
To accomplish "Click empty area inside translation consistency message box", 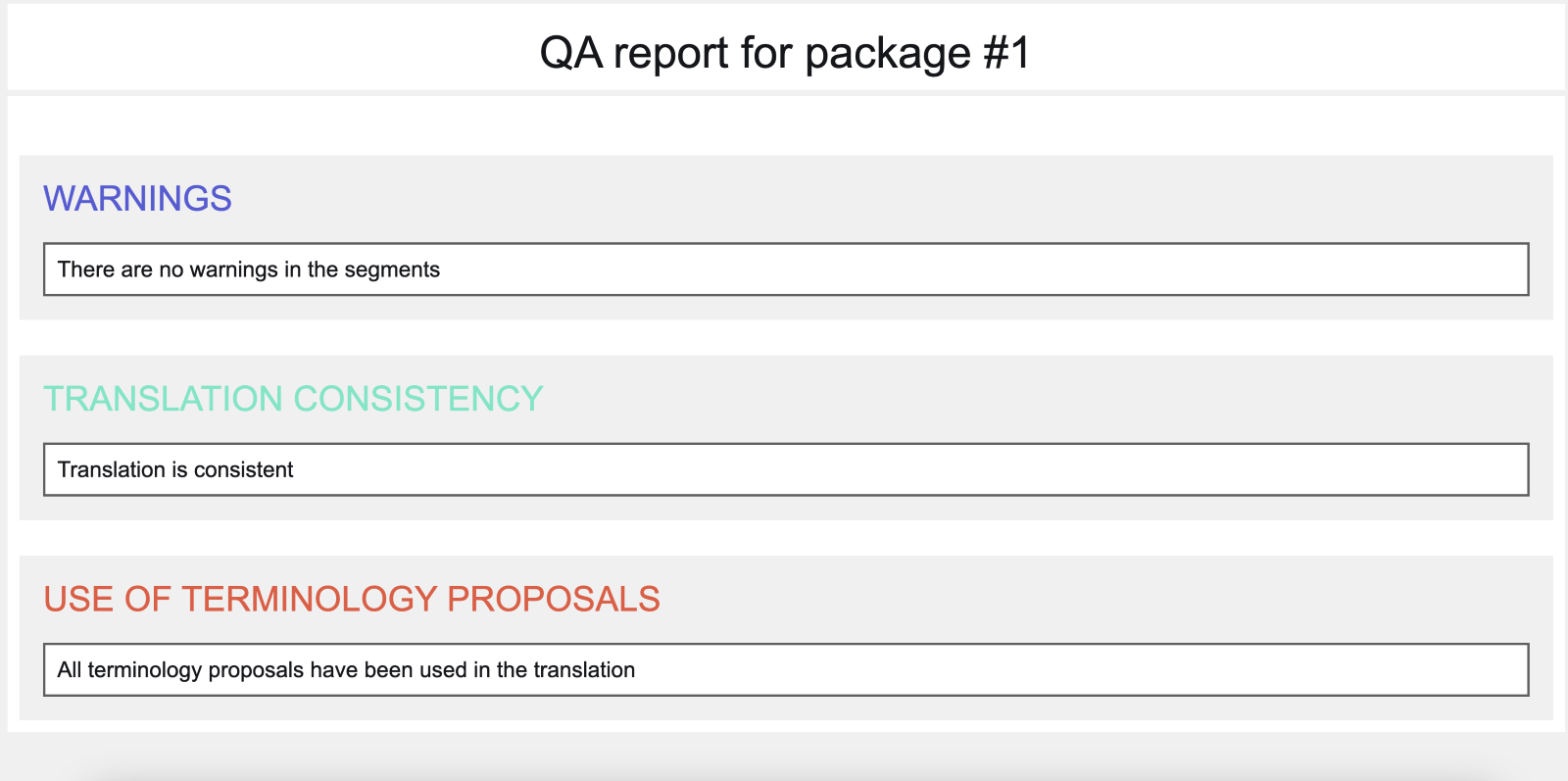I will point(911,469).
